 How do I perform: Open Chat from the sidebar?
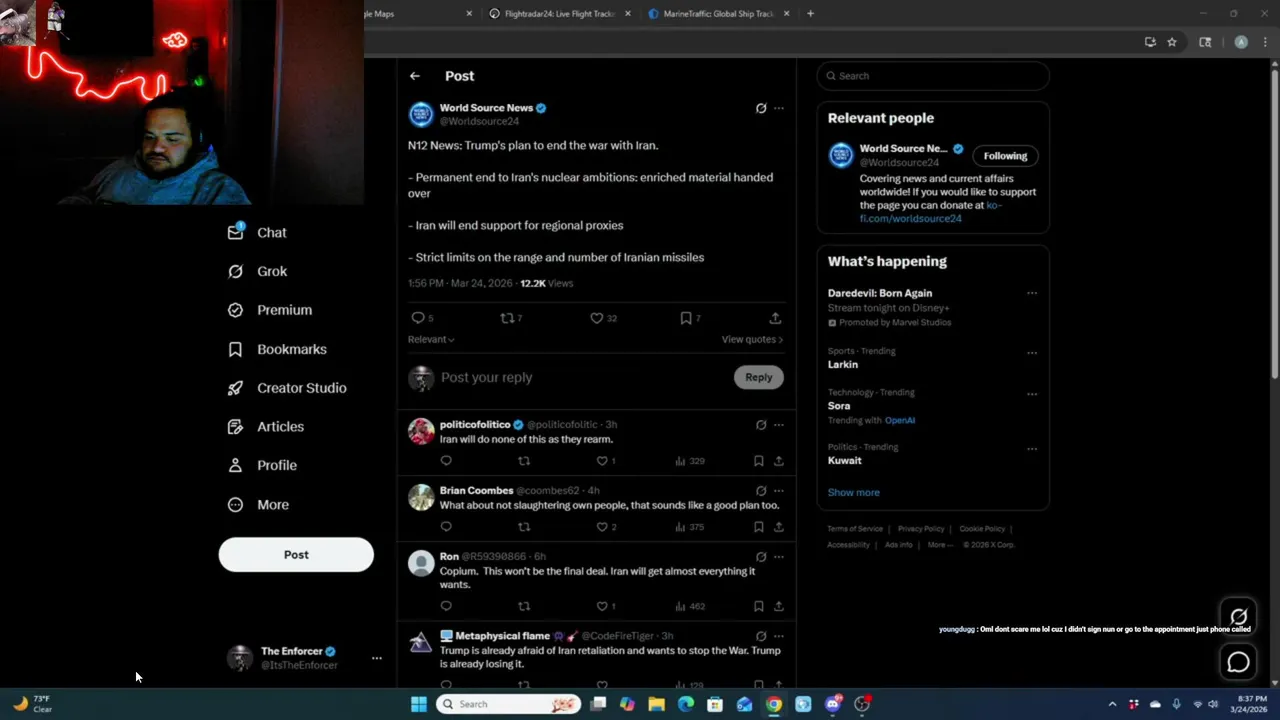tap(257, 232)
